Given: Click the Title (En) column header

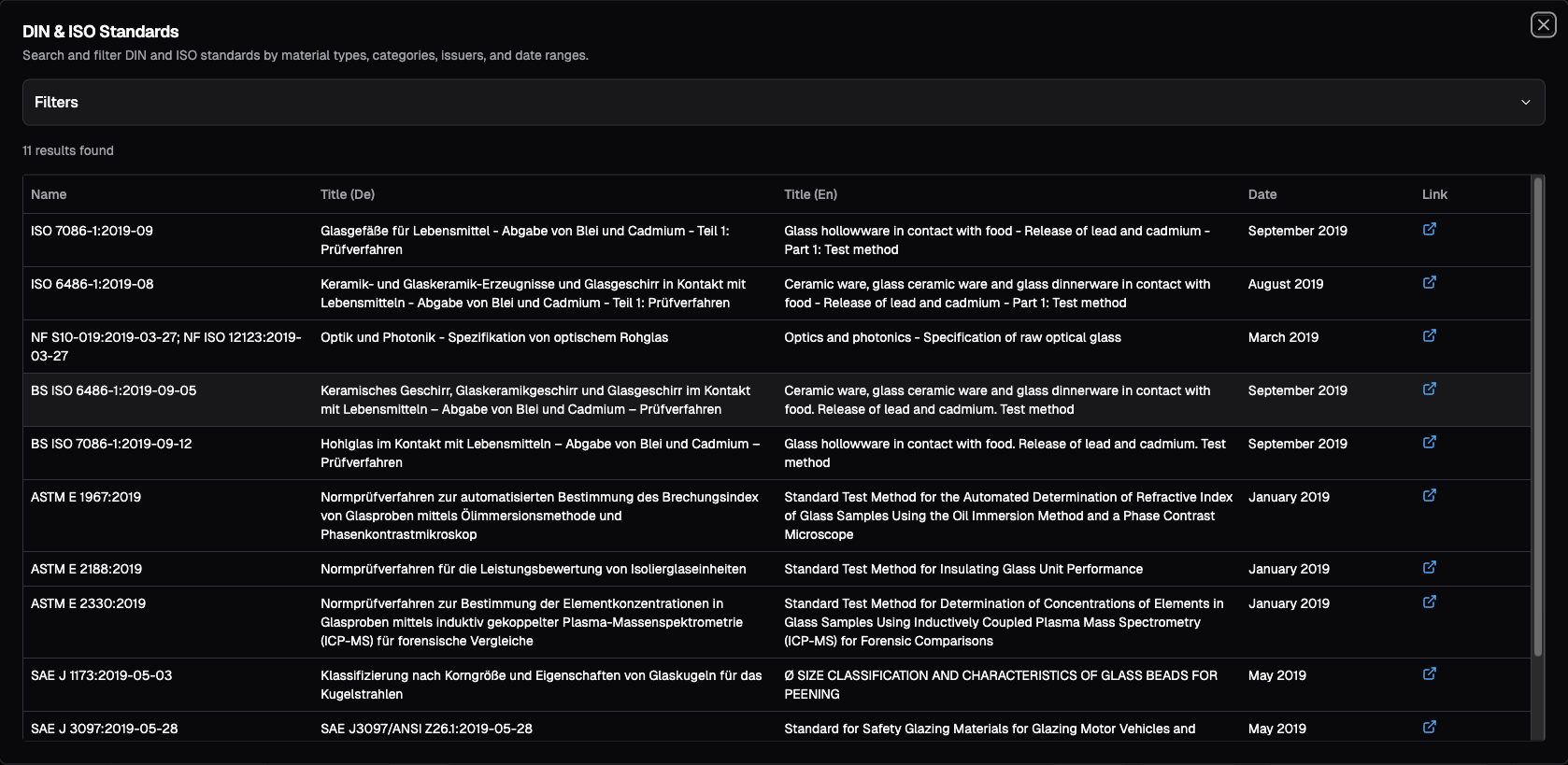Looking at the screenshot, I should [x=810, y=194].
